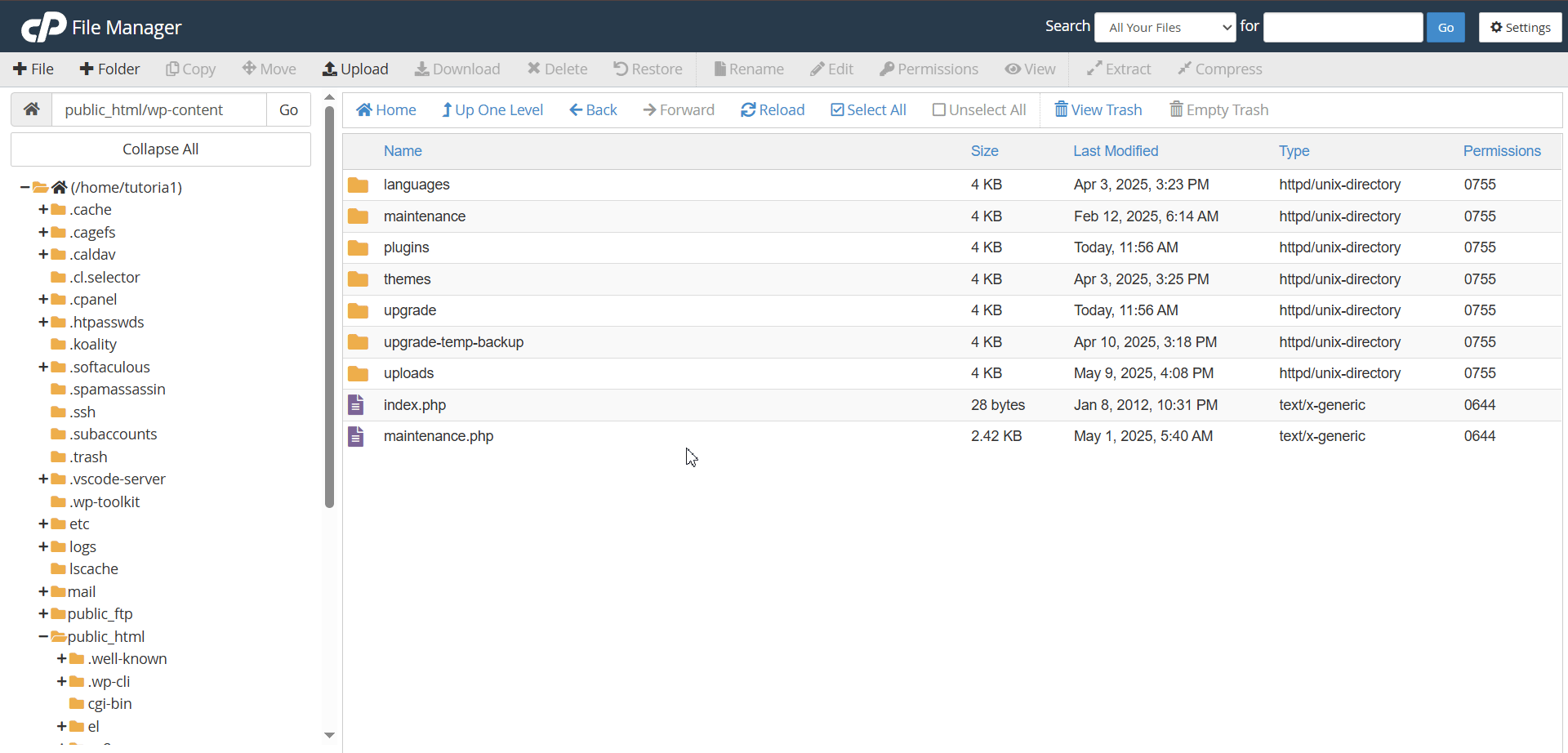Expand the .softaculous folder tree node
This screenshot has width=1568, height=753.
pos(43,368)
